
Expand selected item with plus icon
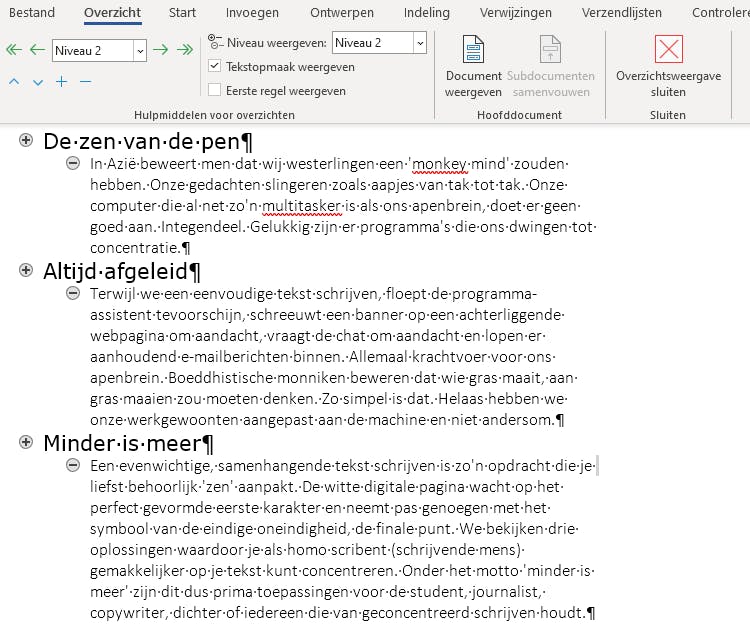(62, 82)
